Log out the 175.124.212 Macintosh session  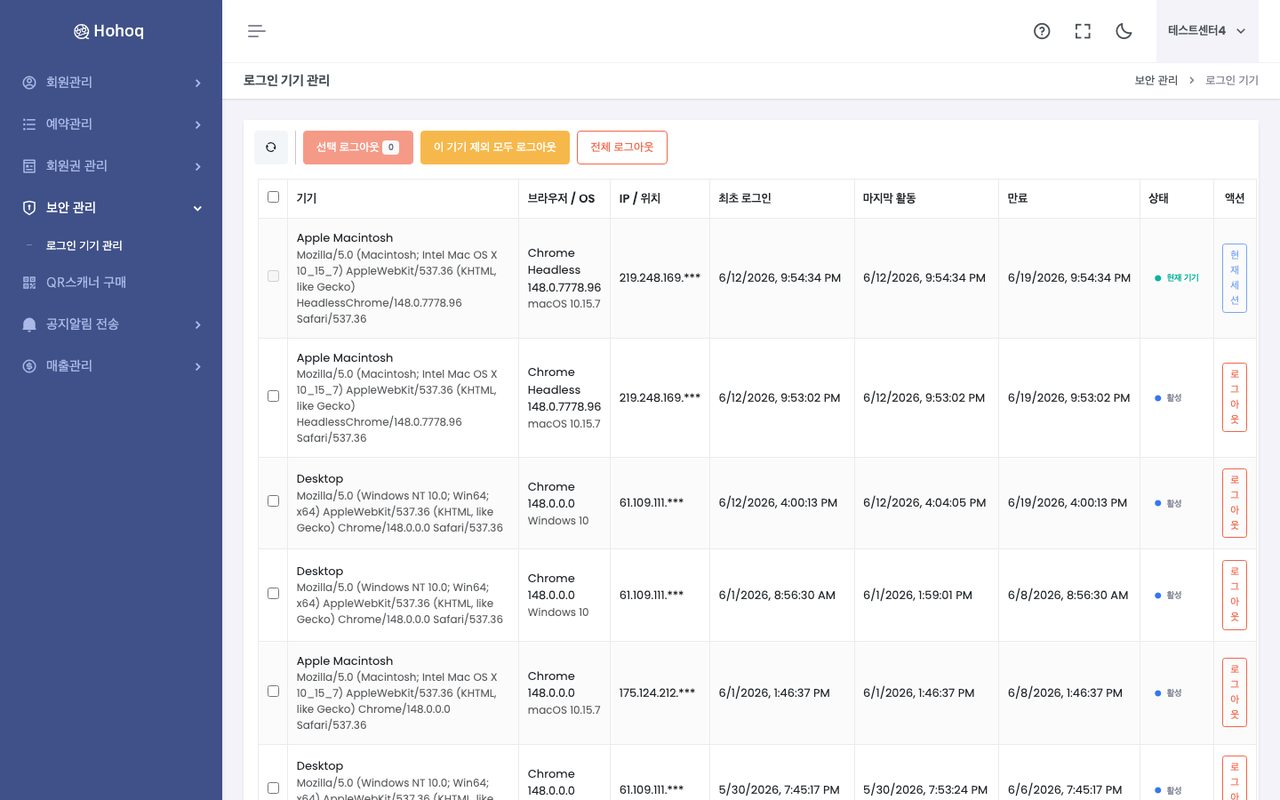click(x=1234, y=692)
